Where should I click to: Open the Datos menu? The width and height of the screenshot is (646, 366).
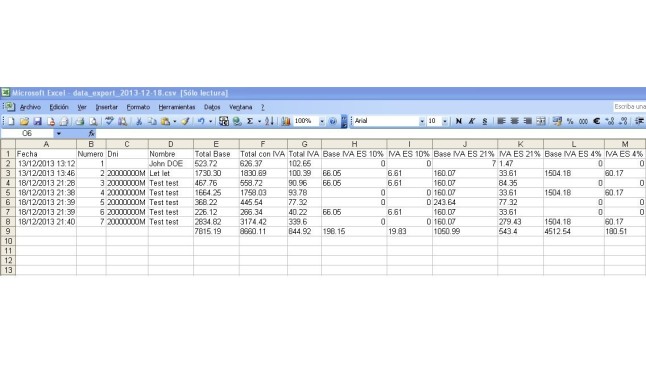(x=212, y=107)
